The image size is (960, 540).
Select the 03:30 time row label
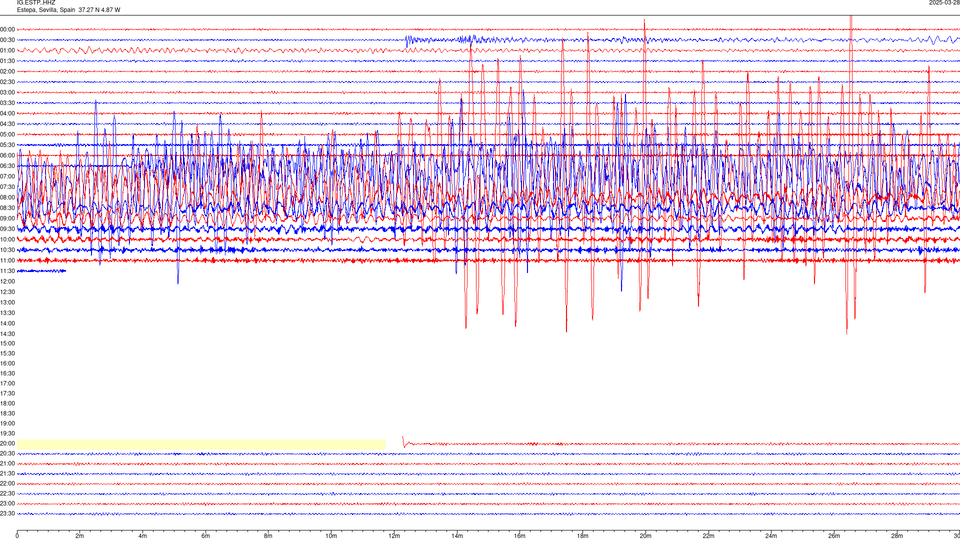(x=7, y=103)
